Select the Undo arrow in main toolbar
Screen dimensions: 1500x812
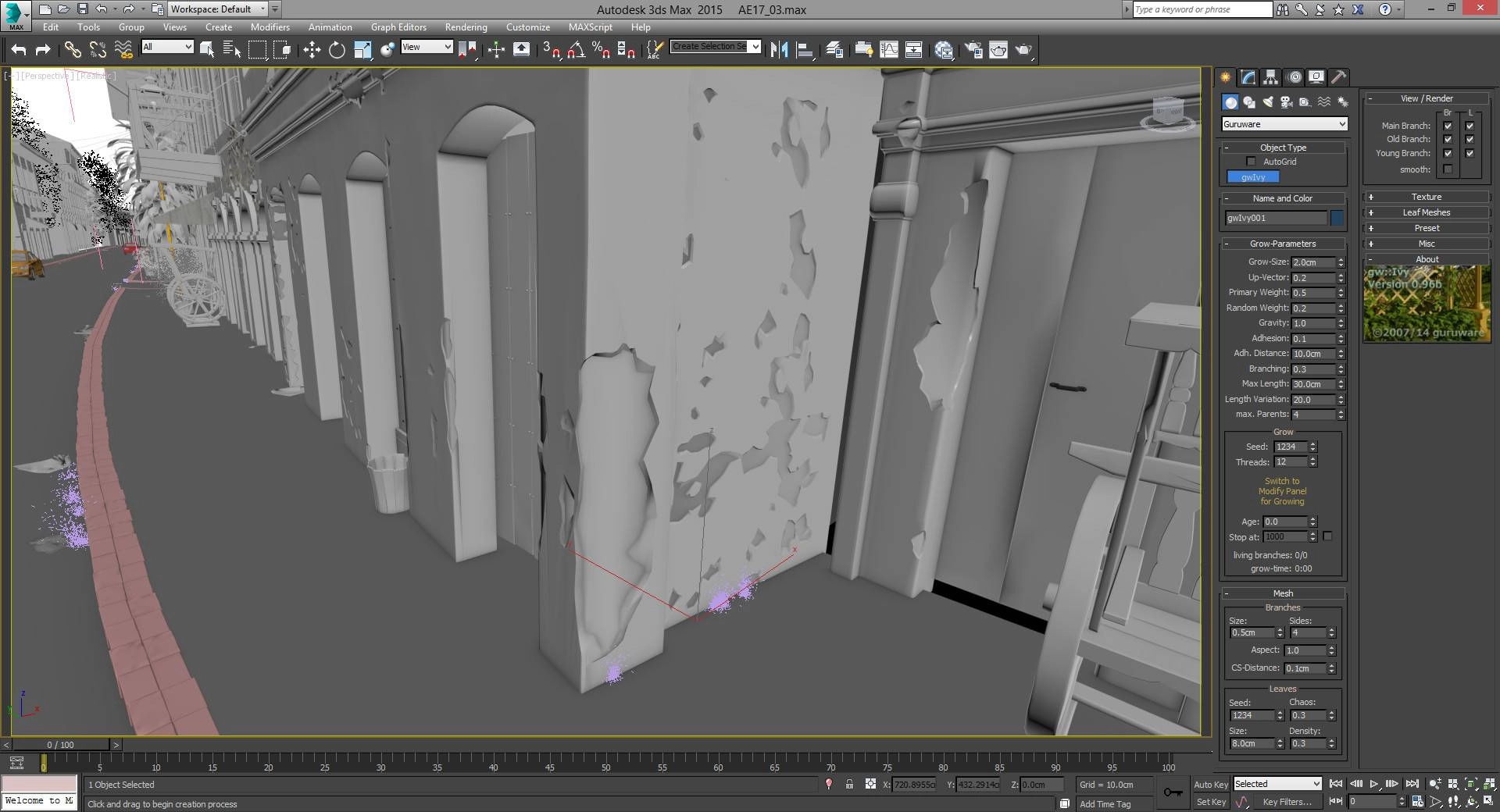pos(19,50)
